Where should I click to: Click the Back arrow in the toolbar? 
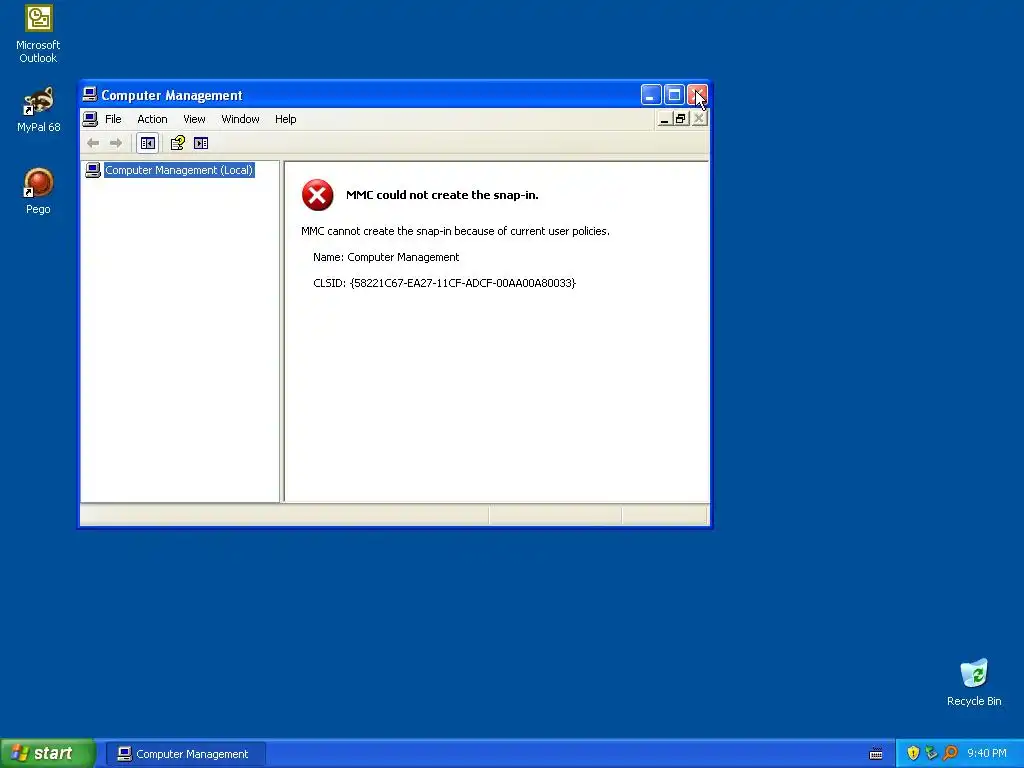click(93, 143)
